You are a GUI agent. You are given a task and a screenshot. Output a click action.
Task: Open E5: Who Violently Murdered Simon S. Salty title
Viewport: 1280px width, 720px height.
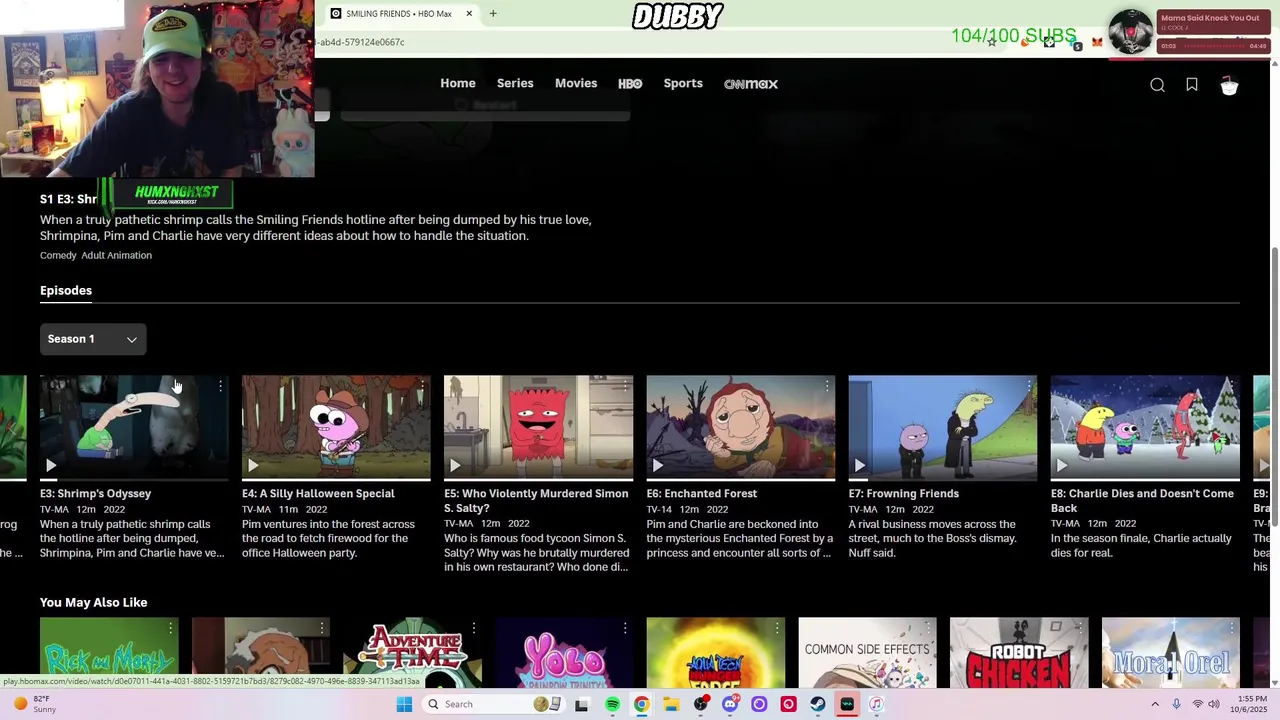(536, 500)
